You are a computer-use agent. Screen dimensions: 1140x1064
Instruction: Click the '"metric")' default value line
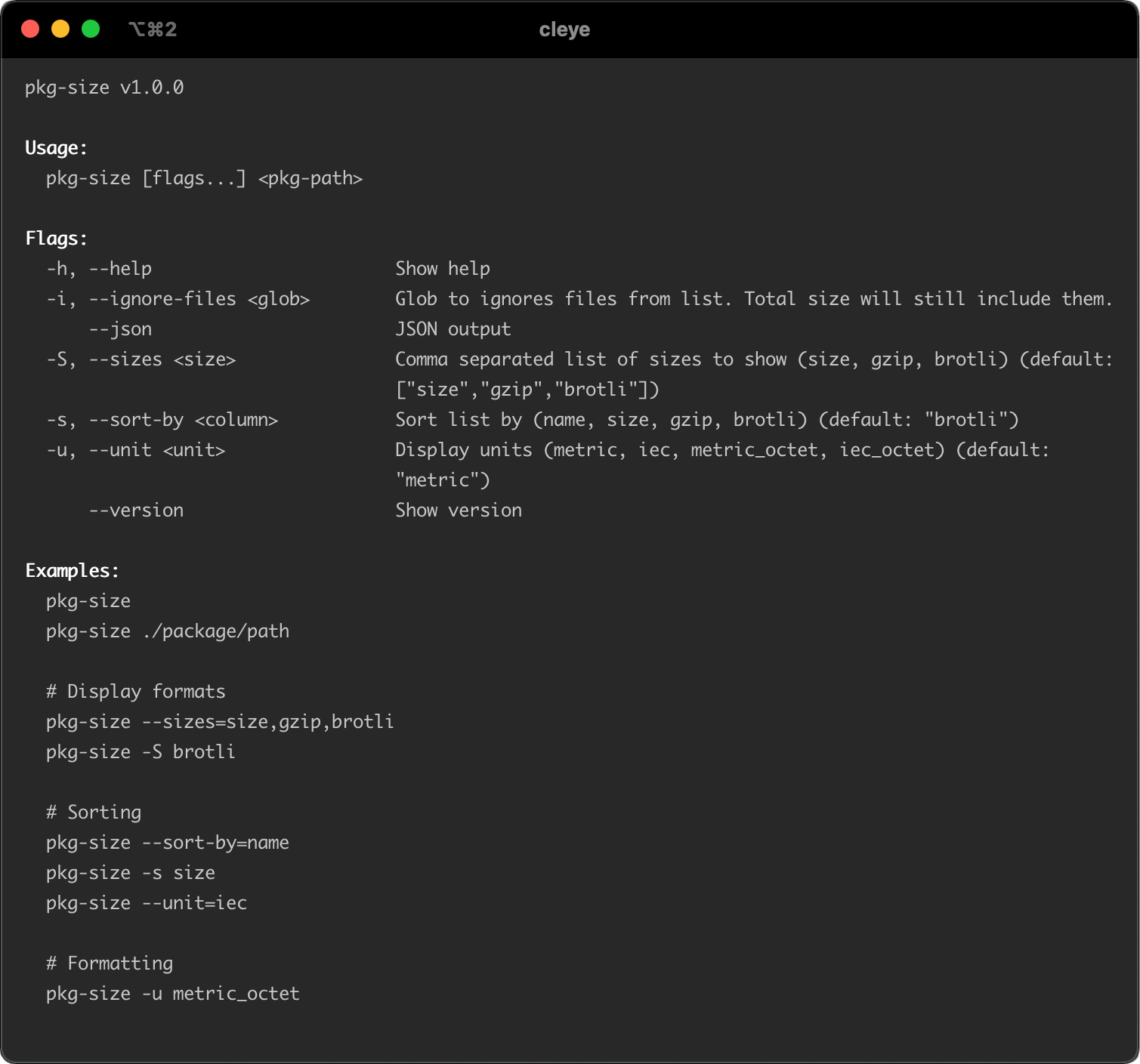point(443,480)
